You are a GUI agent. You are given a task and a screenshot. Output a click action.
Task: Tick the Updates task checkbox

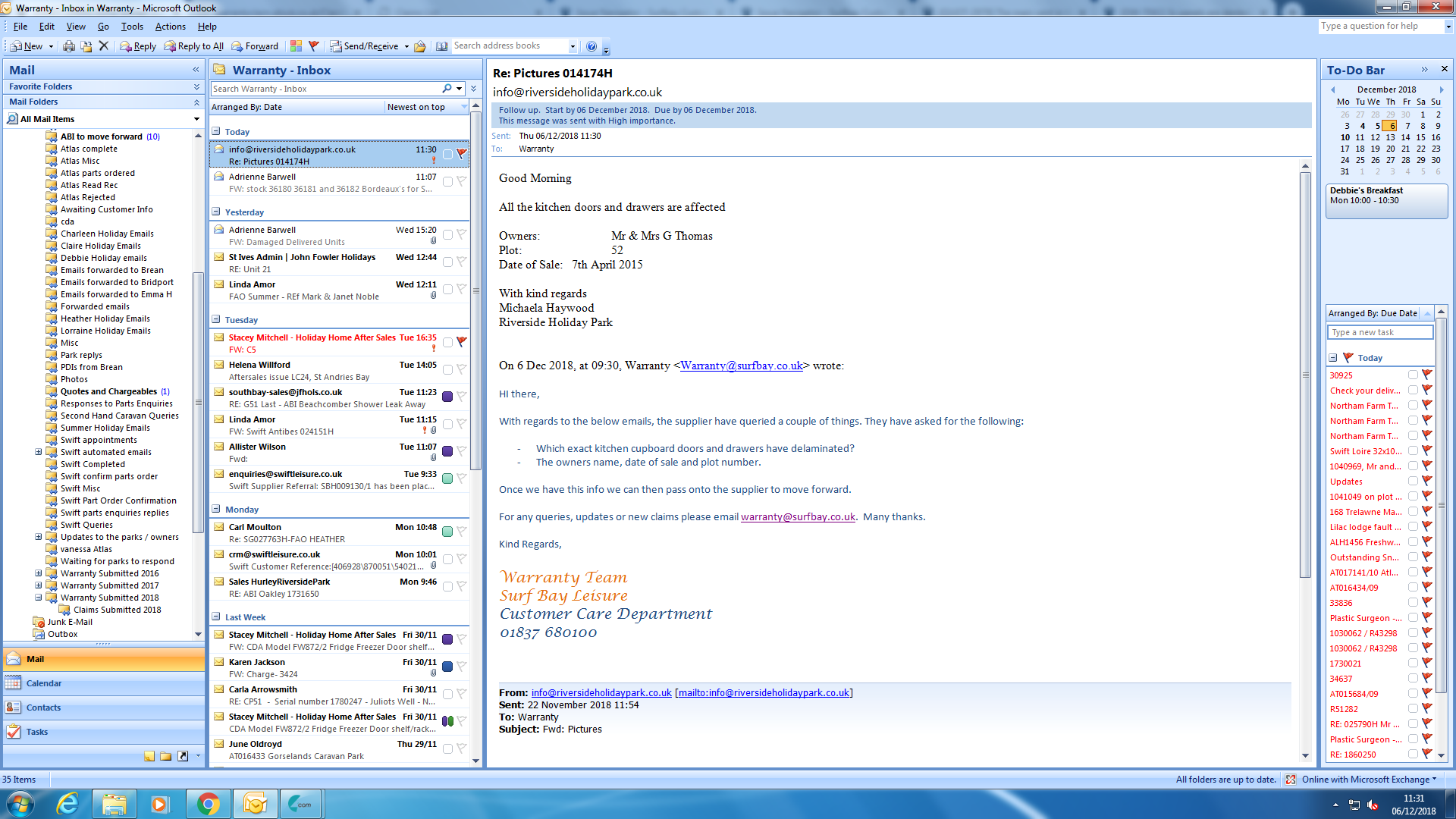(x=1413, y=481)
